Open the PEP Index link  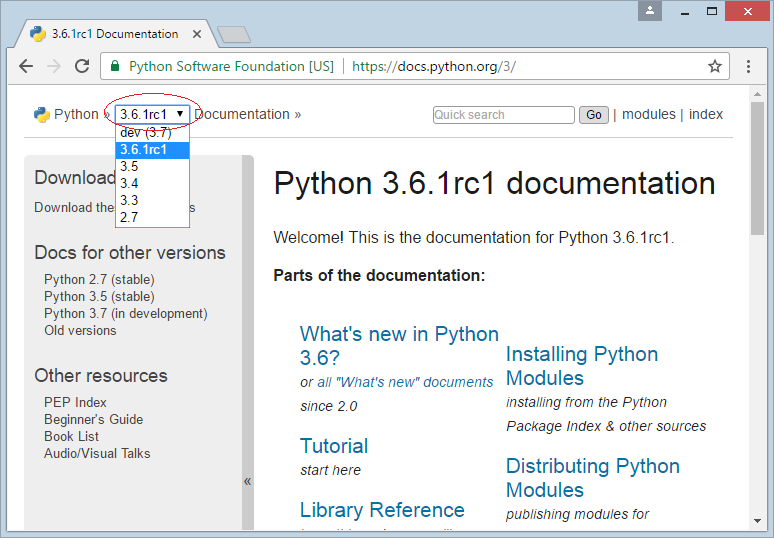(75, 402)
